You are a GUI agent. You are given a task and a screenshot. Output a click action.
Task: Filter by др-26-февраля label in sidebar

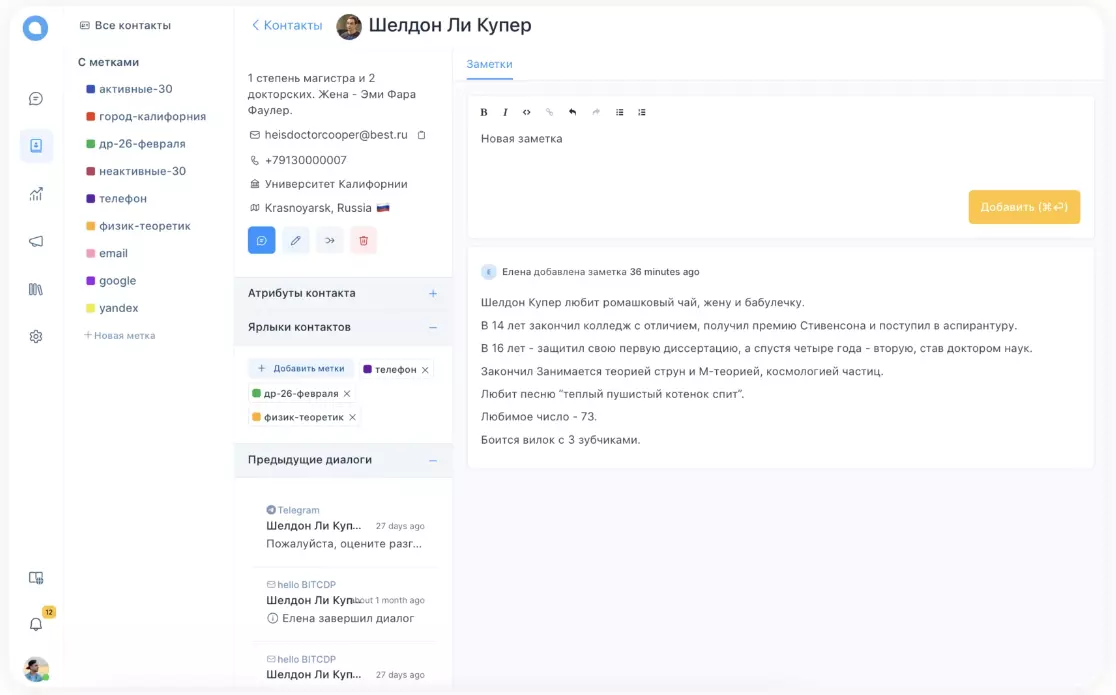(136, 144)
